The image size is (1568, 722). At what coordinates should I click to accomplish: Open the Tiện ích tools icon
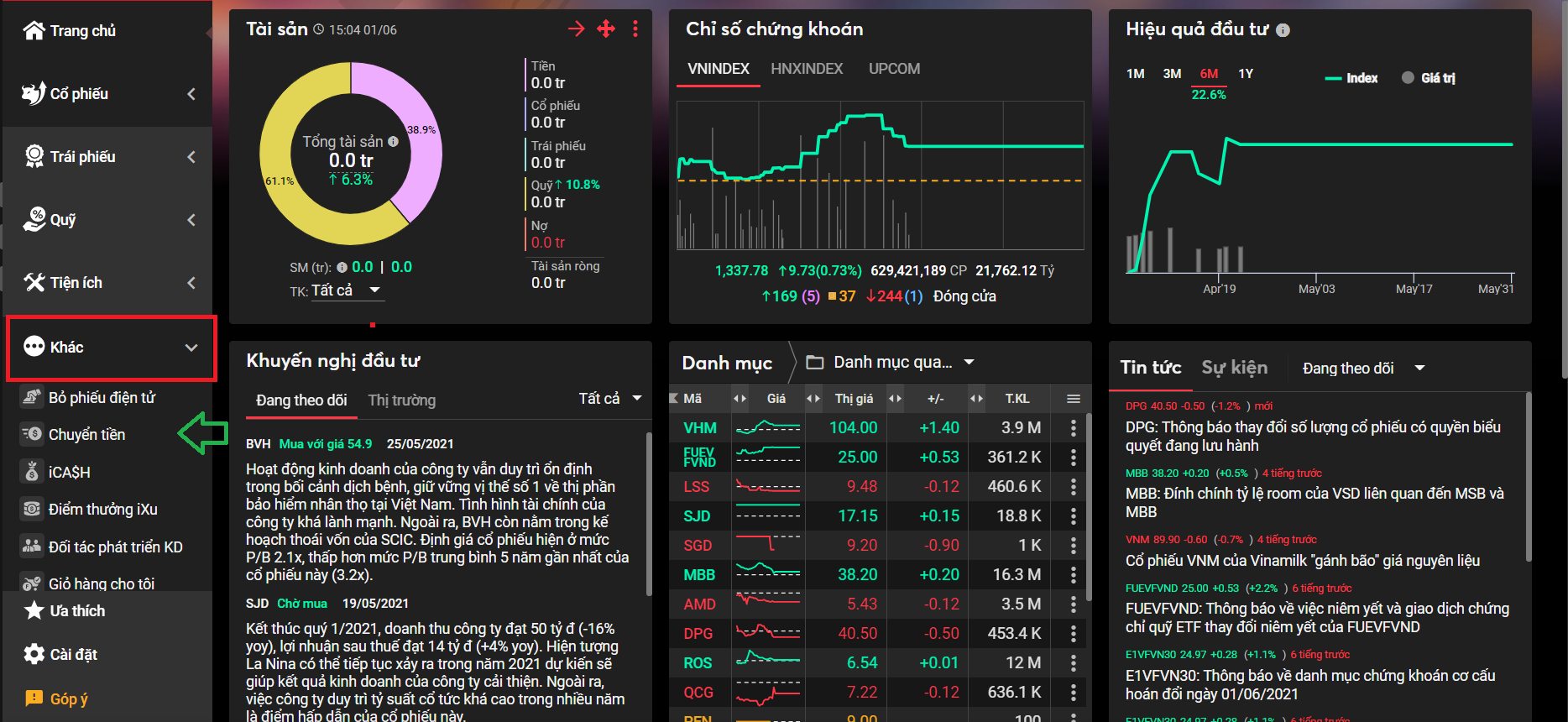tap(34, 282)
